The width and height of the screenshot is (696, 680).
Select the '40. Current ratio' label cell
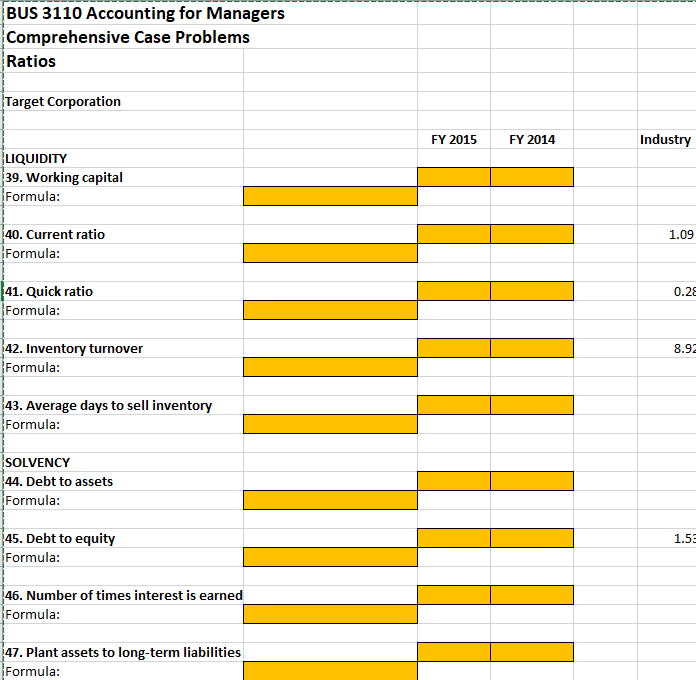tap(123, 234)
